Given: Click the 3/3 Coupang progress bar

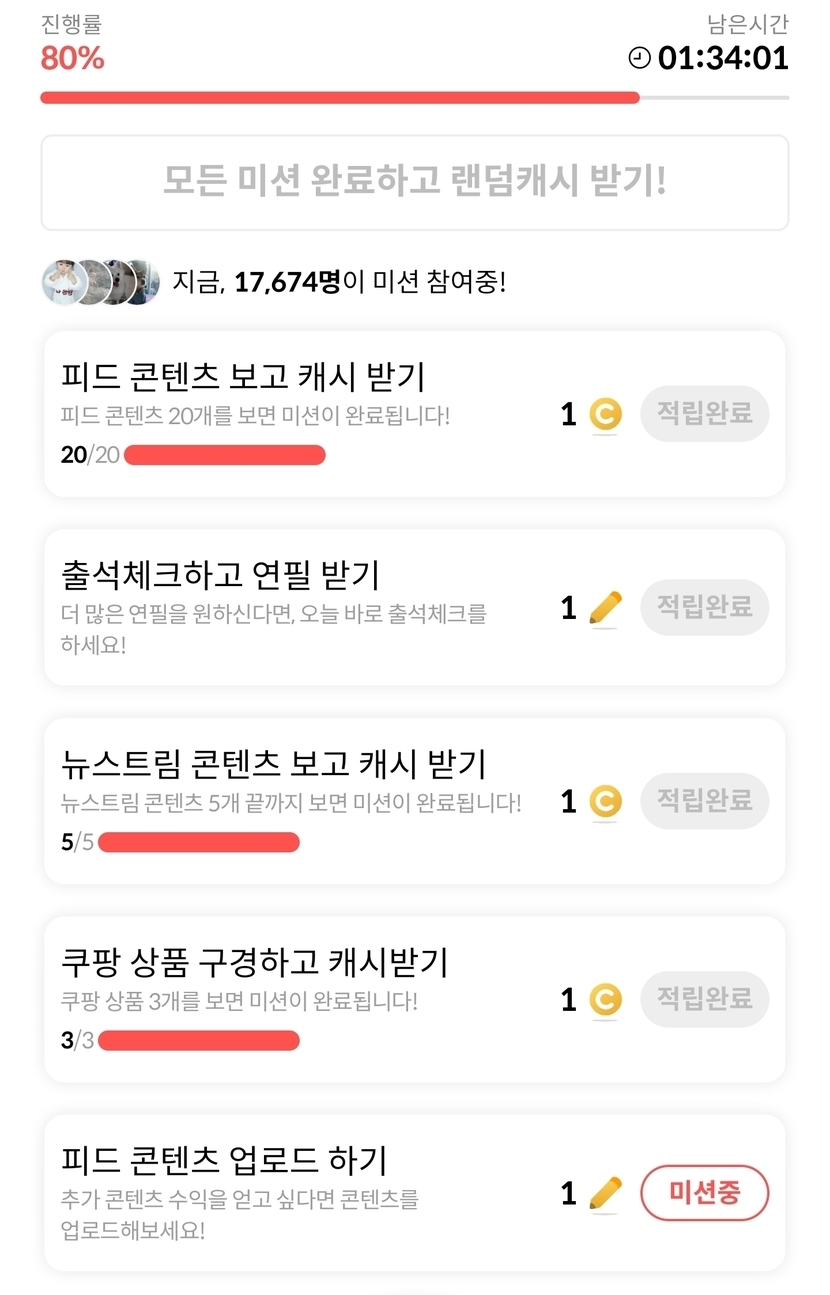Looking at the screenshot, I should coord(199,1041).
